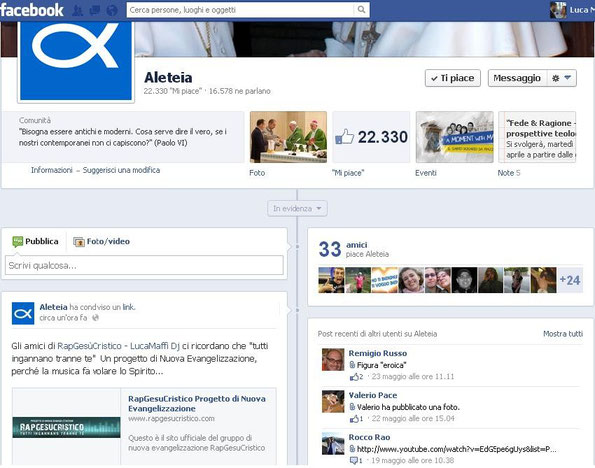The image size is (595, 468).
Task: Click '23 maggio alle ore 11.11' timestamp
Action: [x=413, y=377]
